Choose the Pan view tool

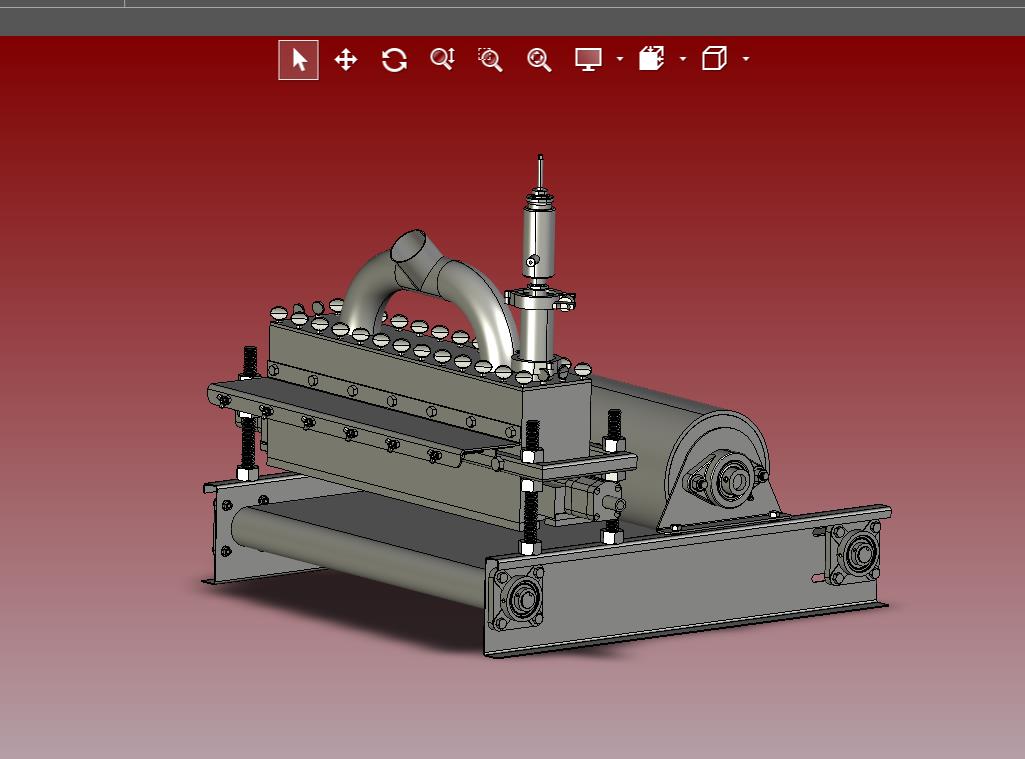pyautogui.click(x=346, y=59)
